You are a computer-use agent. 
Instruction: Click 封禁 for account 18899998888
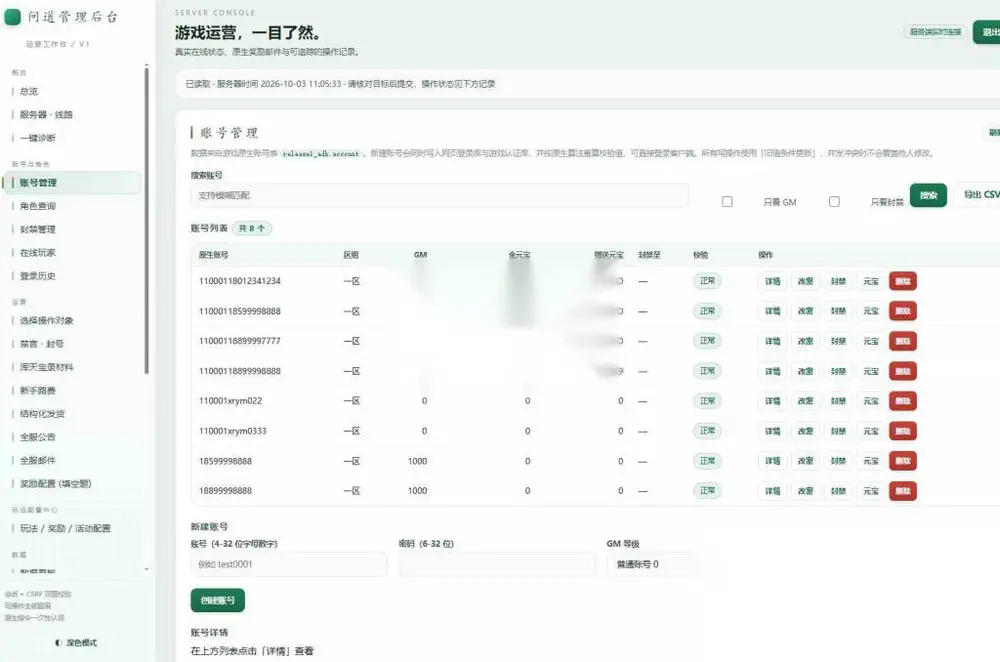pyautogui.click(x=838, y=491)
